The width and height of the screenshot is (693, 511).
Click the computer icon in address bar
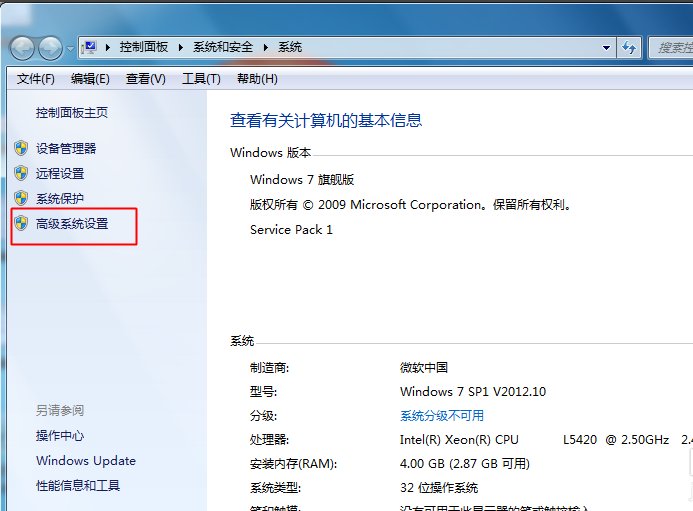[x=90, y=47]
